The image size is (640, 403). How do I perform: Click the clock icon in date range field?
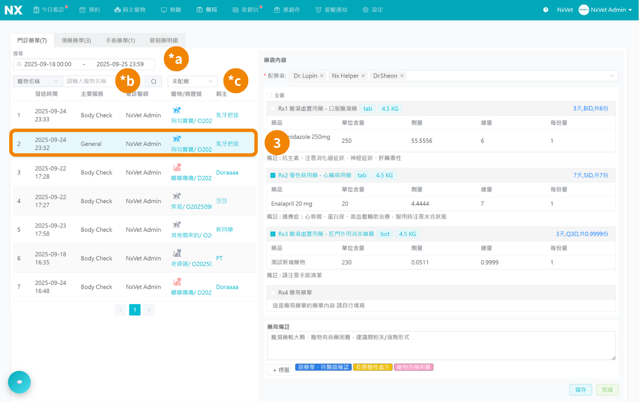[x=19, y=64]
